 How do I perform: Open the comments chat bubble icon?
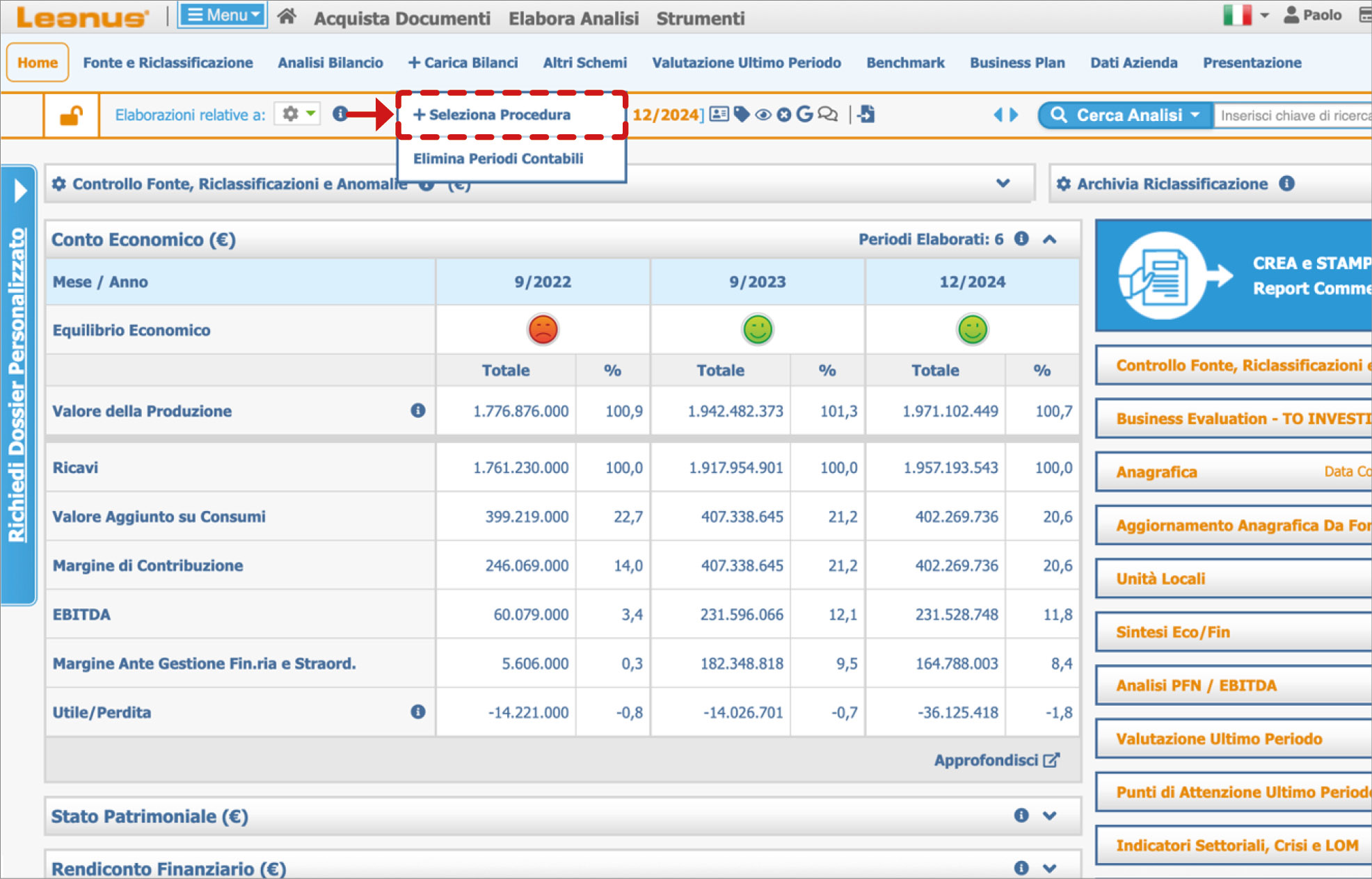pos(828,115)
